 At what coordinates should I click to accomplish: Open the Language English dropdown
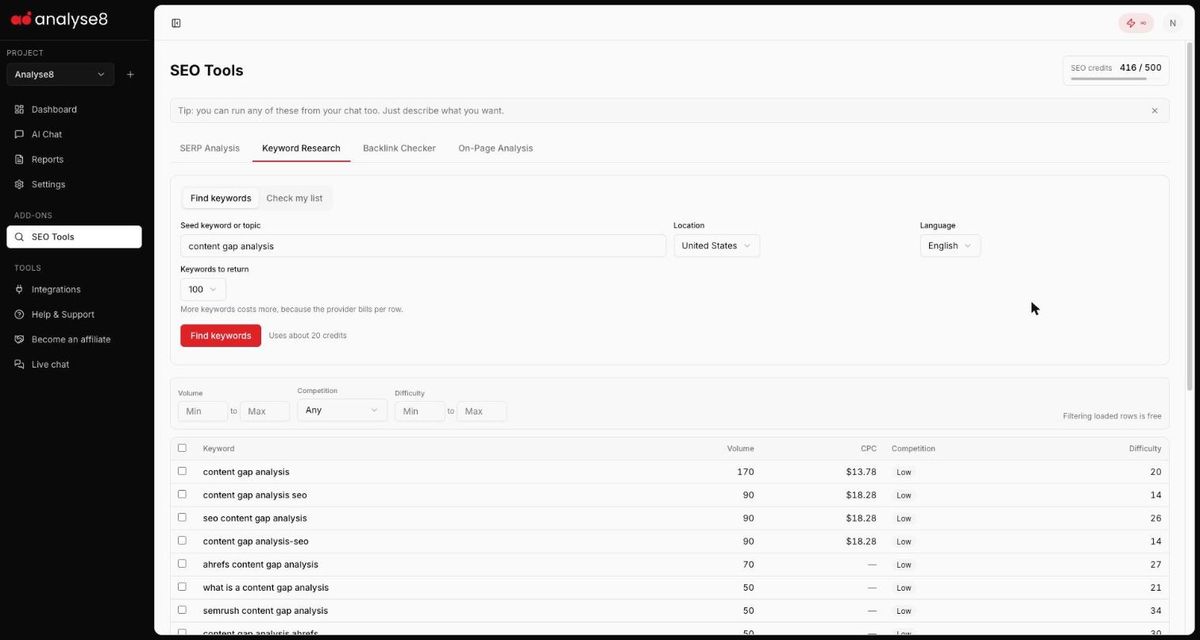coord(950,246)
